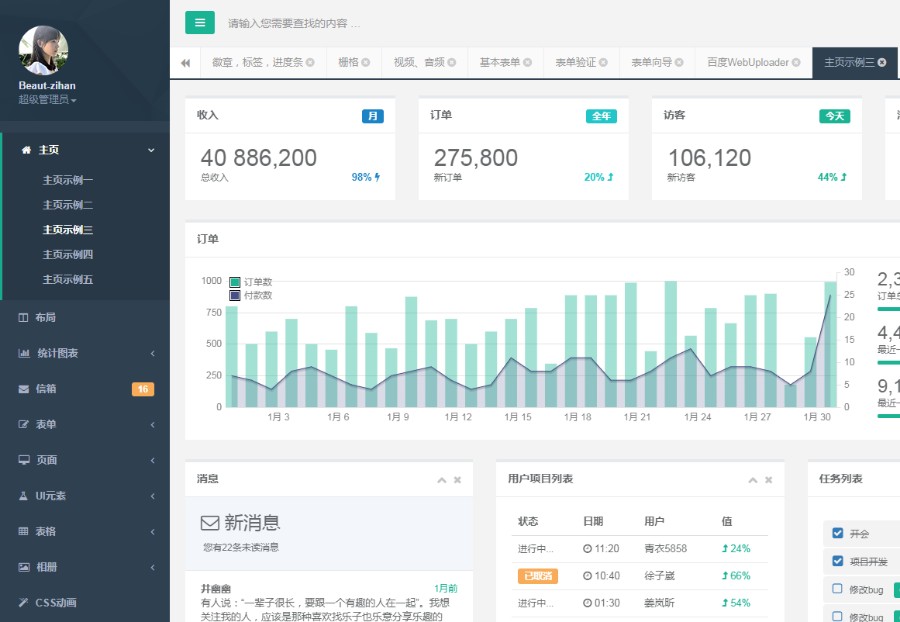Click the bar chart icon beside 统计图表
The width and height of the screenshot is (900, 622).
[24, 353]
